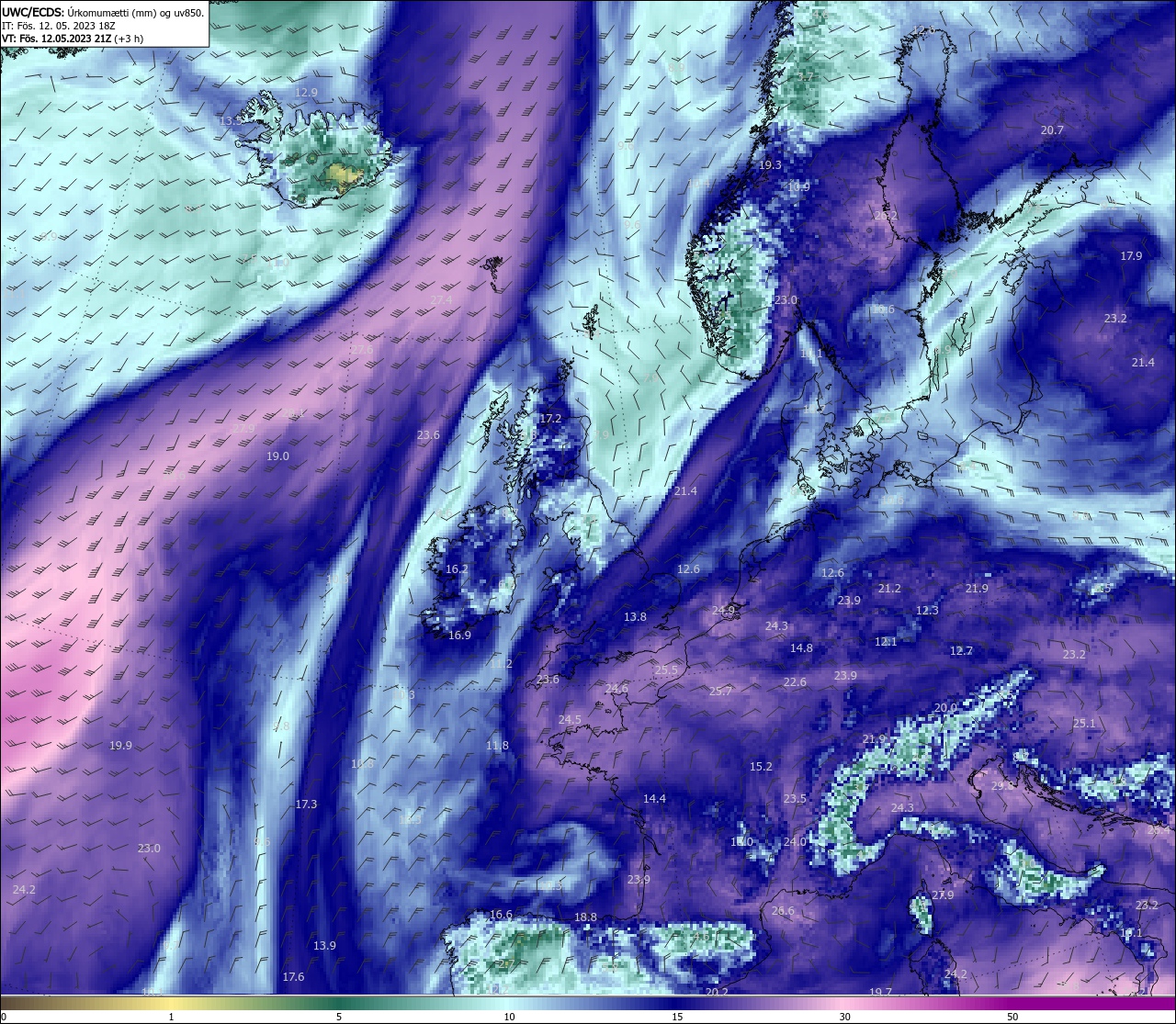This screenshot has width=1176, height=1024.
Task: Click the map value '17.2' over Scotland
Action: (549, 418)
